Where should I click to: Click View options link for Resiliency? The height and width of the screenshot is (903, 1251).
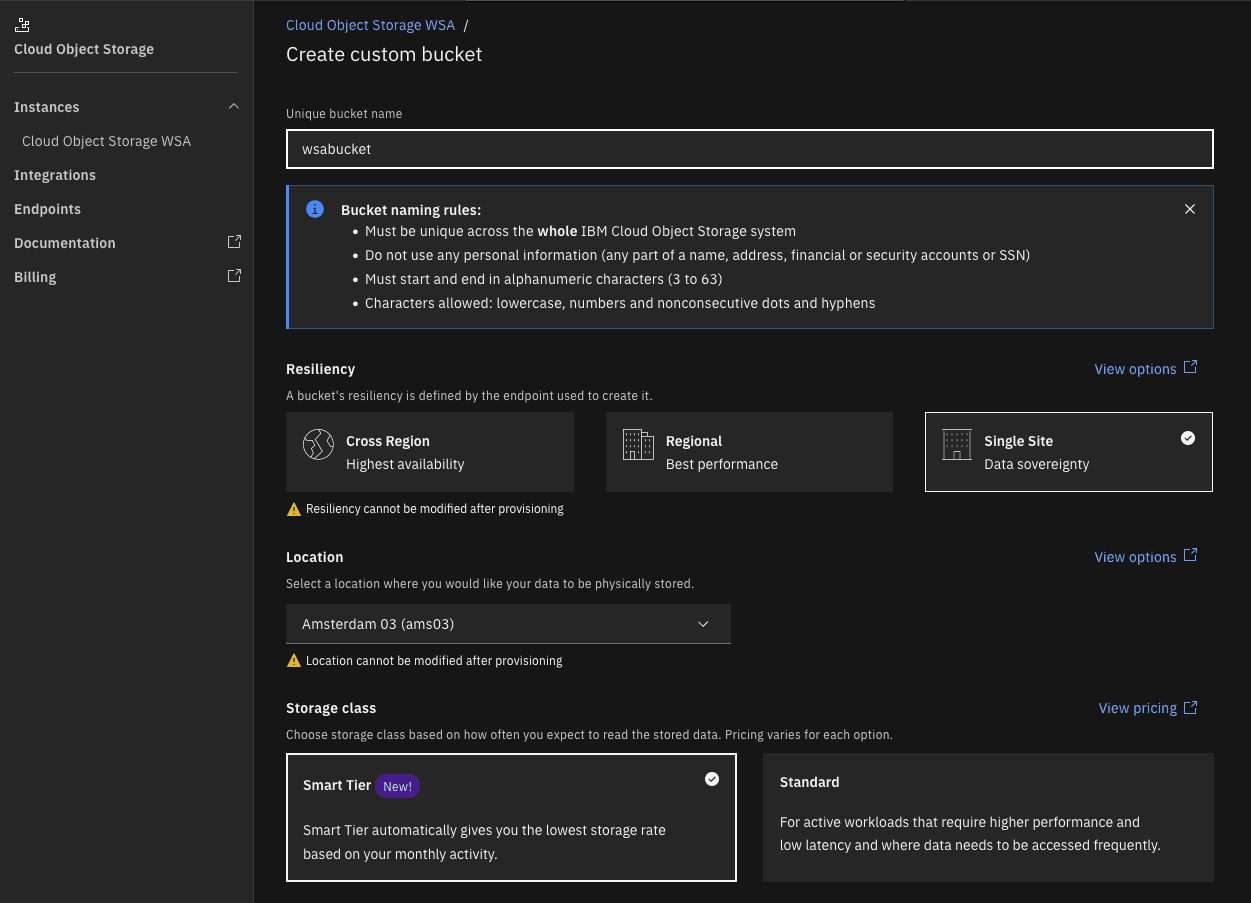[x=1135, y=369]
